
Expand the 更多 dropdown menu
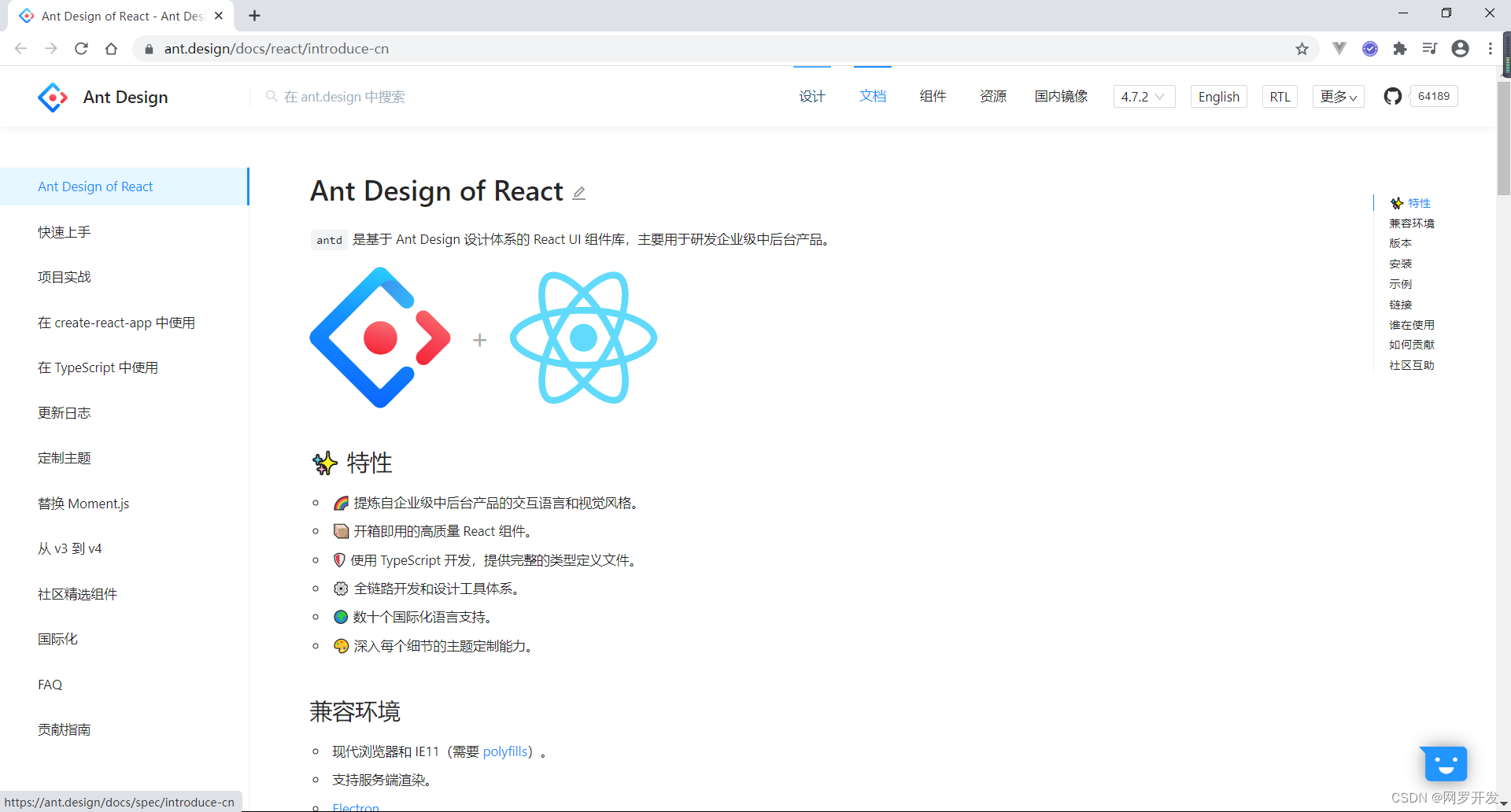point(1339,96)
